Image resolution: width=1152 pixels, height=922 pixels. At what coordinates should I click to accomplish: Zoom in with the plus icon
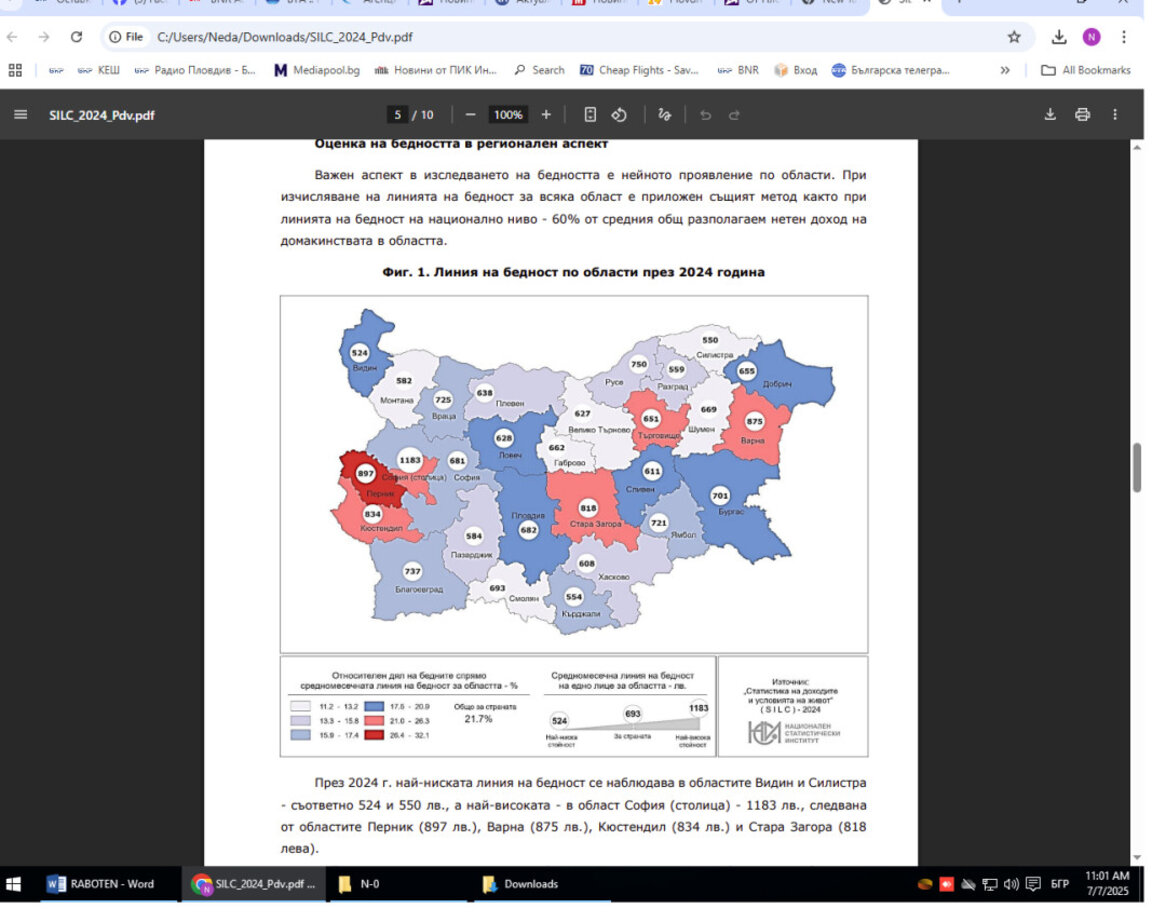tap(546, 115)
